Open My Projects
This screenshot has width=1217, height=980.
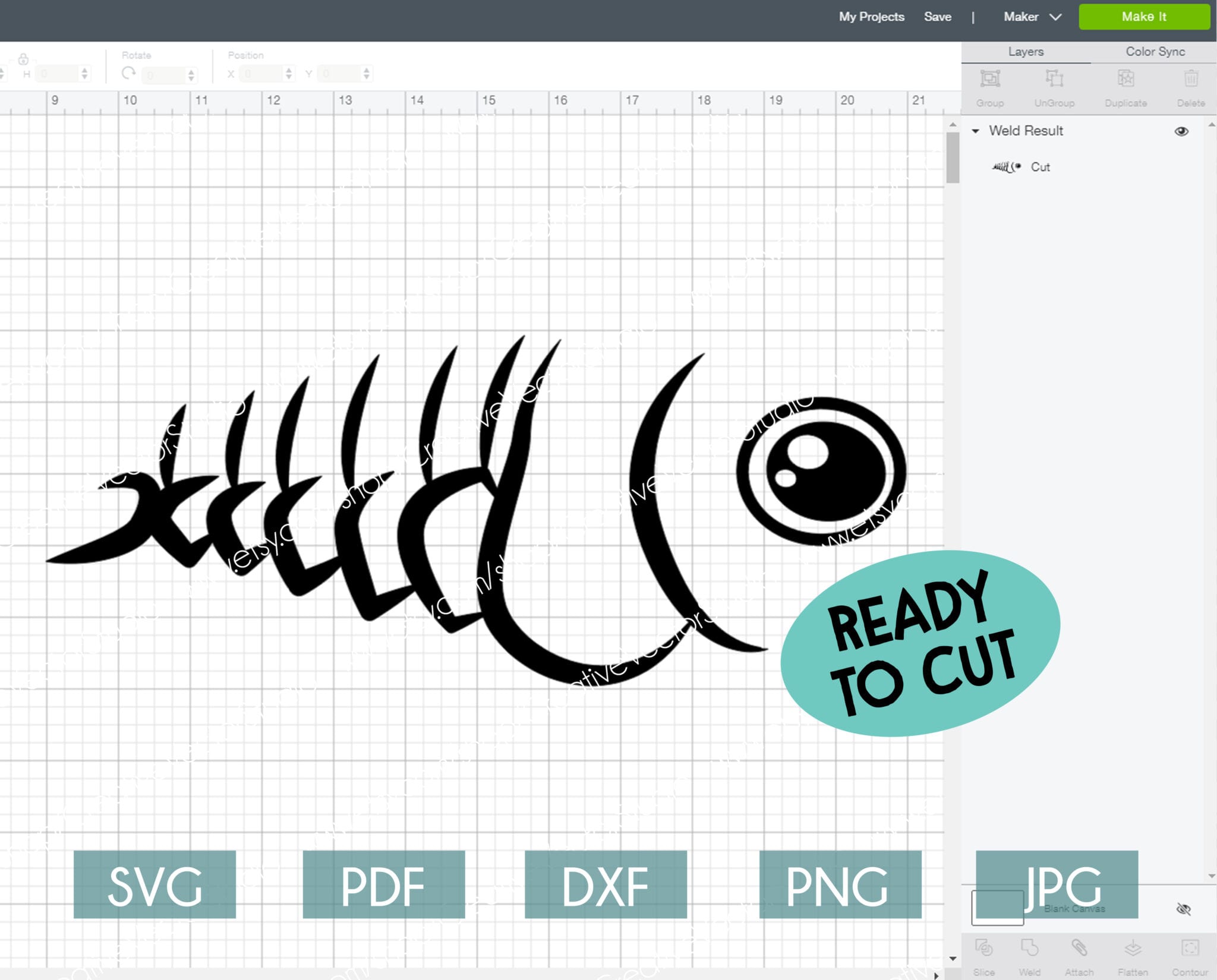871,17
